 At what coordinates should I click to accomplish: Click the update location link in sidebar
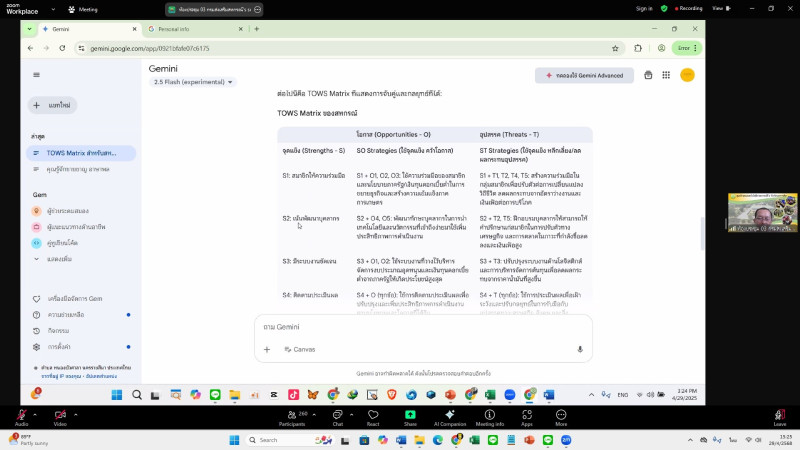coord(102,376)
